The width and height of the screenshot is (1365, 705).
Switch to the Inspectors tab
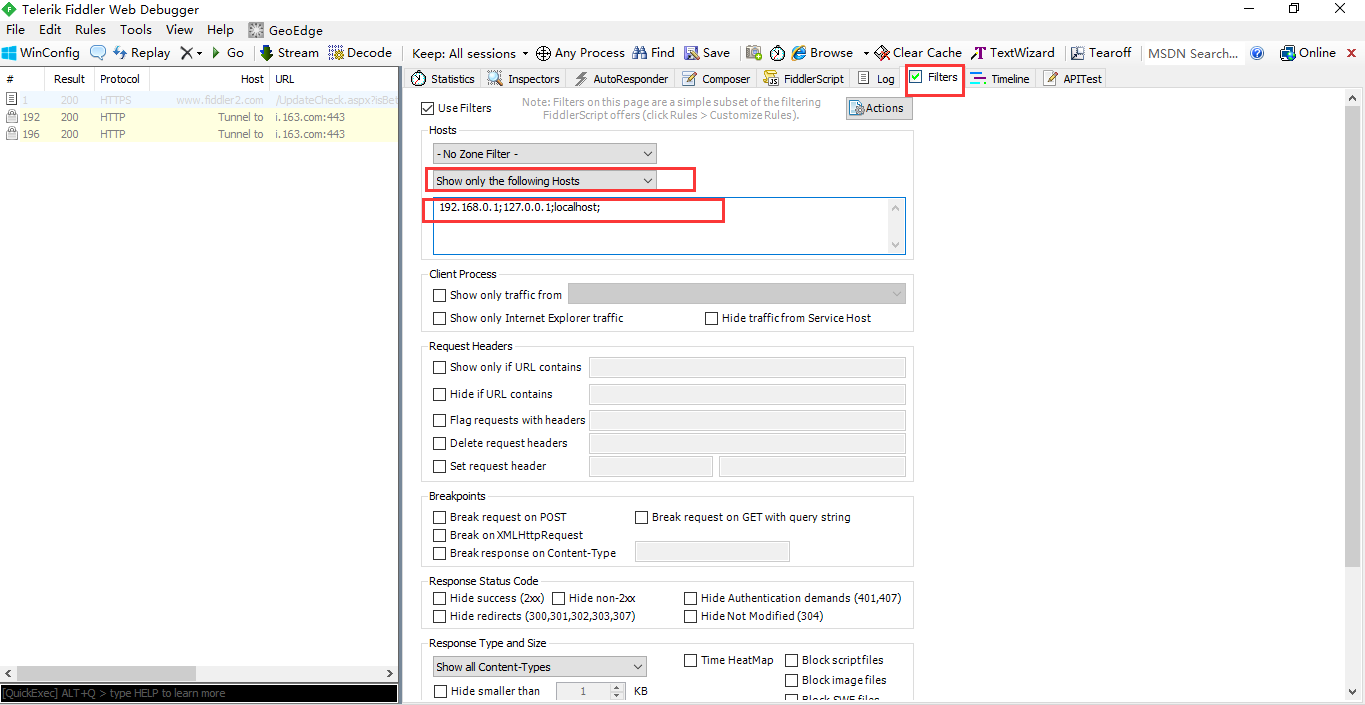pyautogui.click(x=524, y=79)
